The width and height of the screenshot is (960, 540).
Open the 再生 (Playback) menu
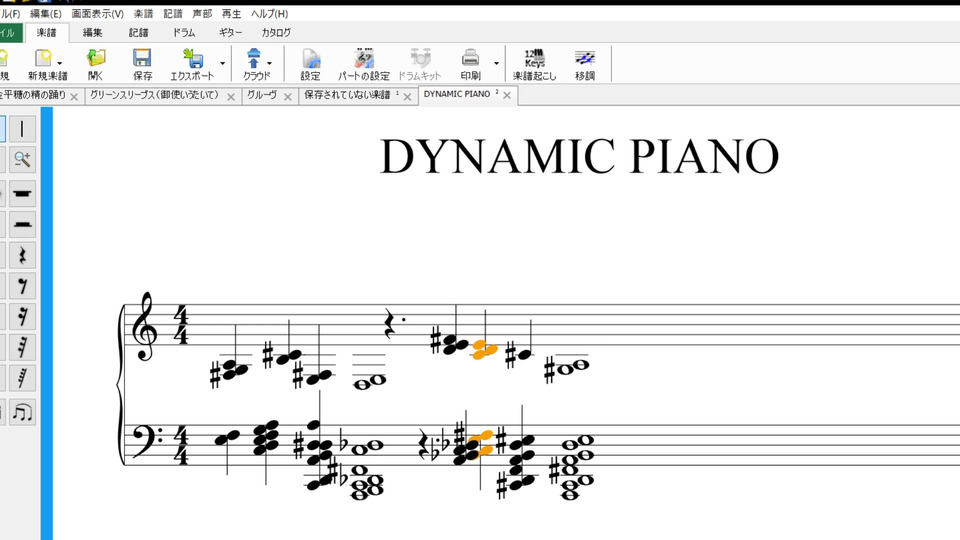[231, 14]
